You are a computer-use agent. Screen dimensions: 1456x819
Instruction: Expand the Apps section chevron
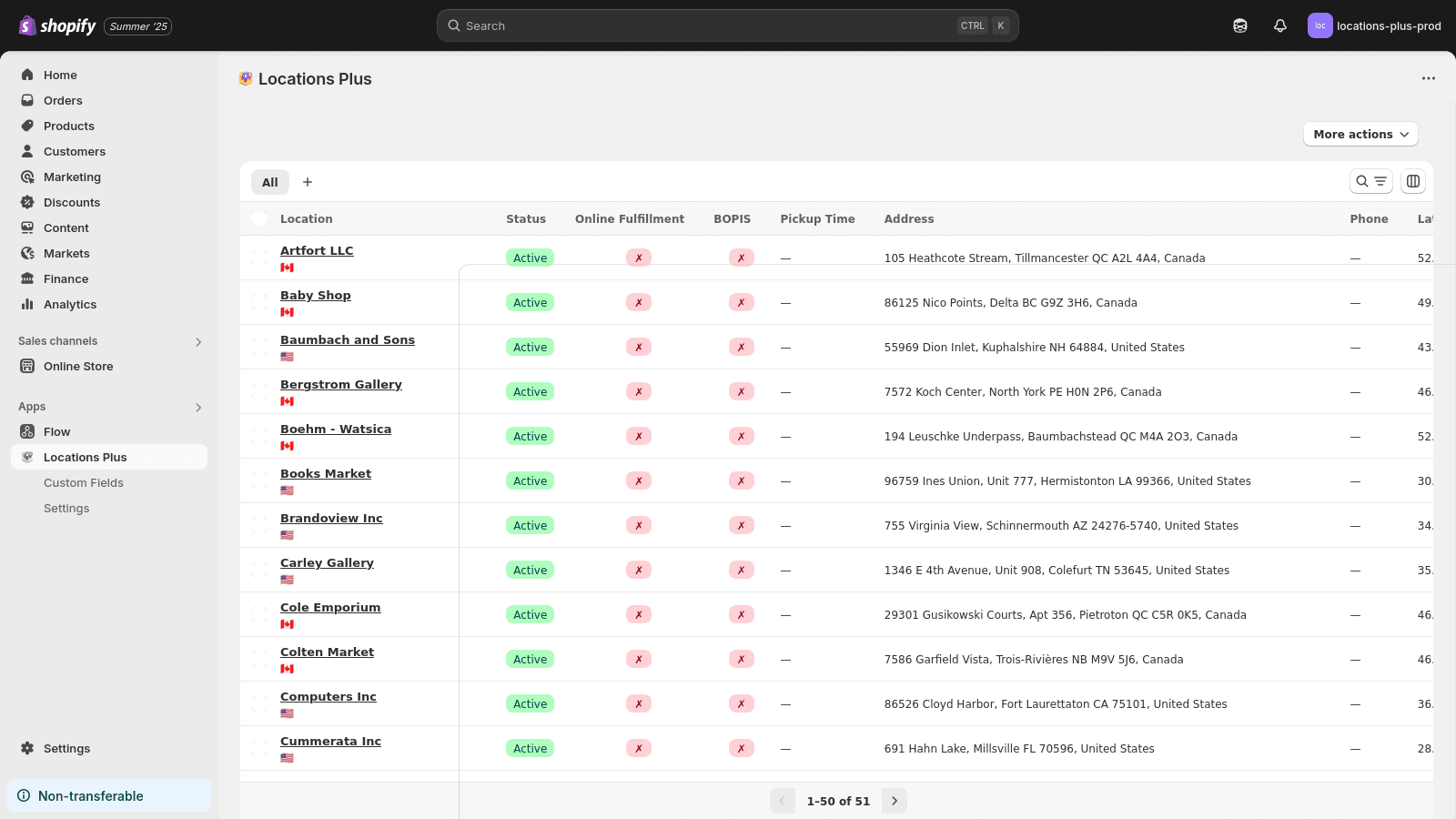point(198,407)
